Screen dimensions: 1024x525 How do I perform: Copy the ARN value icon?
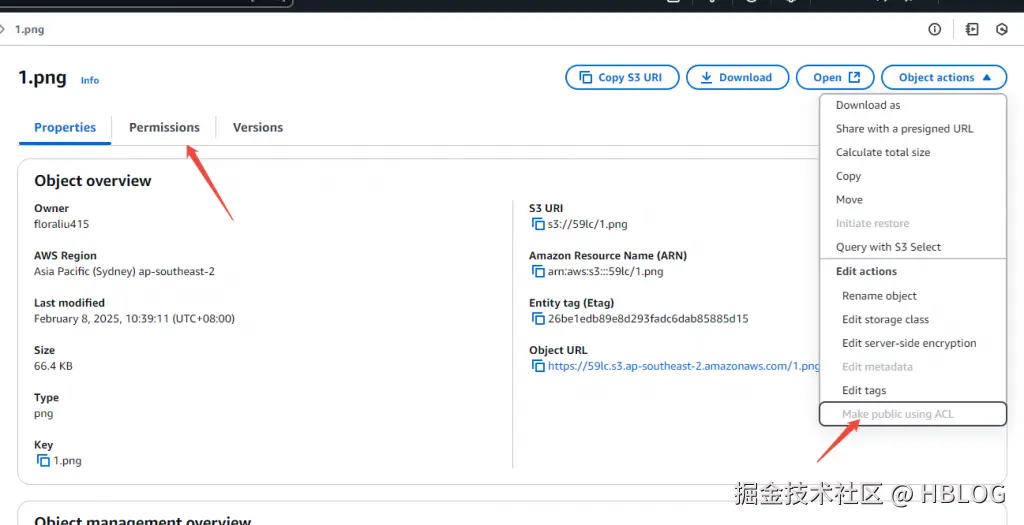coord(538,272)
